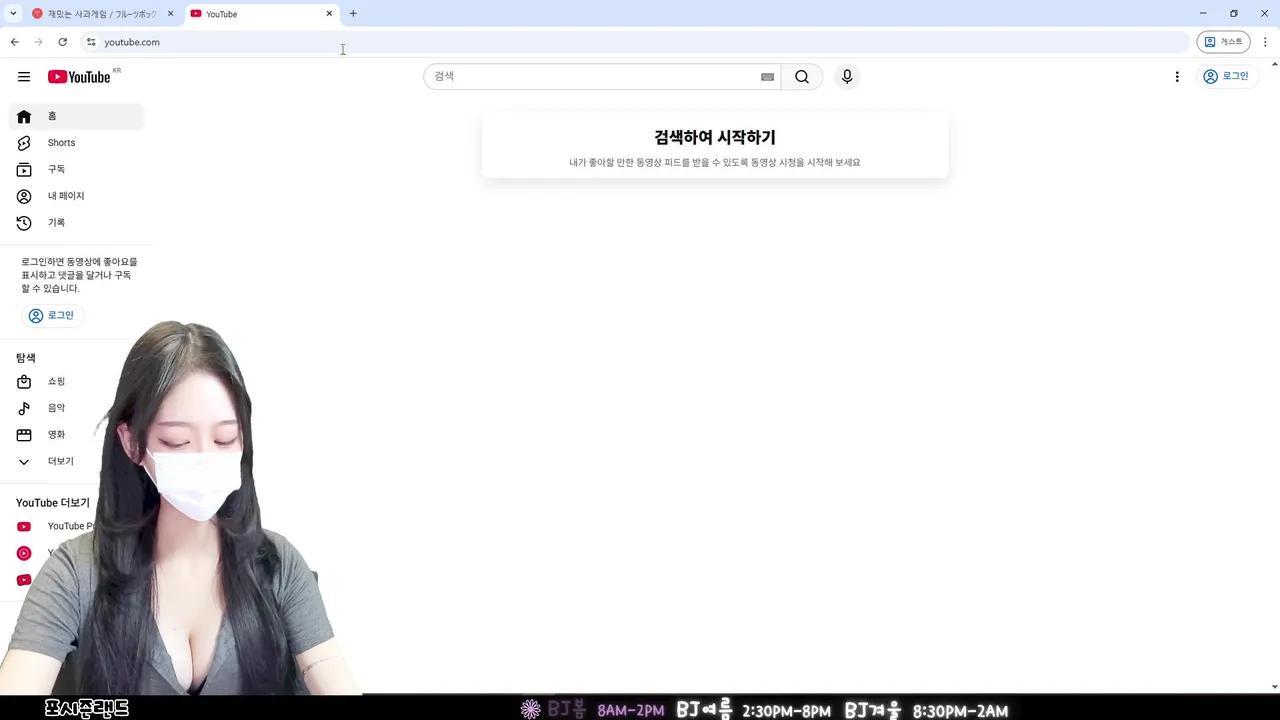The height and width of the screenshot is (720, 1280).
Task: Click the page scrollbar up arrow
Action: (x=1274, y=64)
